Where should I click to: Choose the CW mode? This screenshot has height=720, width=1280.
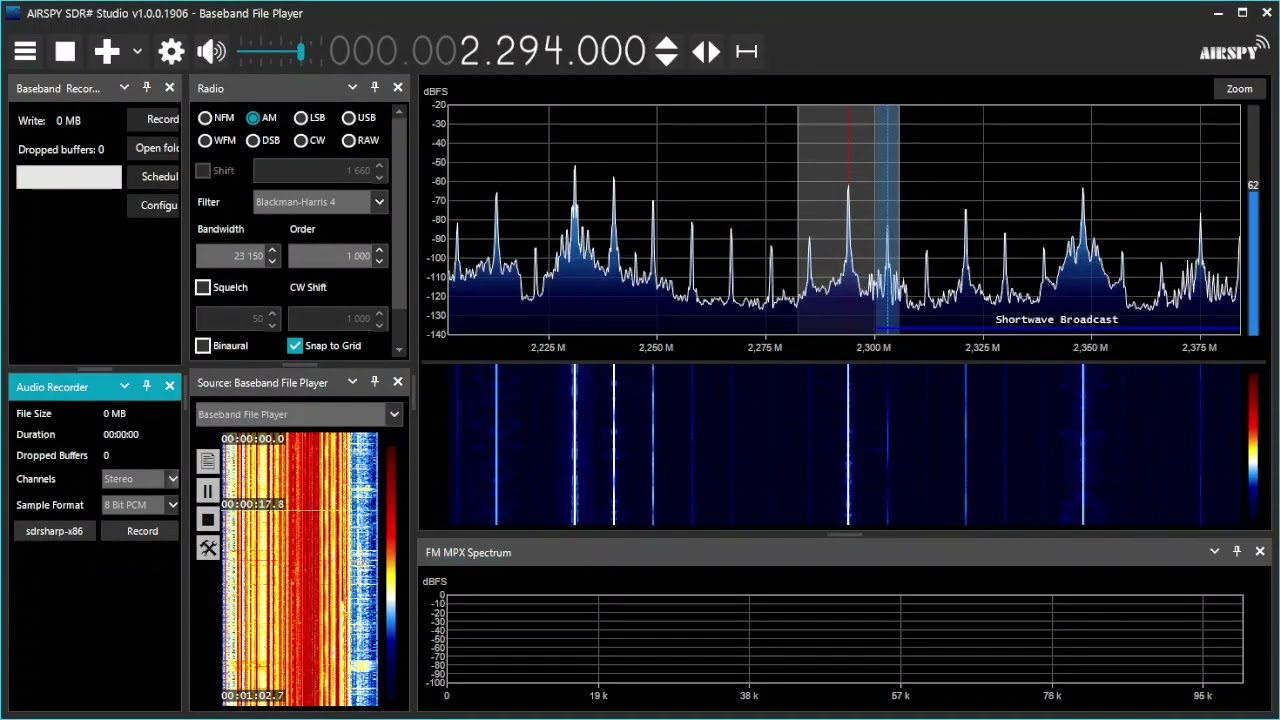point(309,141)
